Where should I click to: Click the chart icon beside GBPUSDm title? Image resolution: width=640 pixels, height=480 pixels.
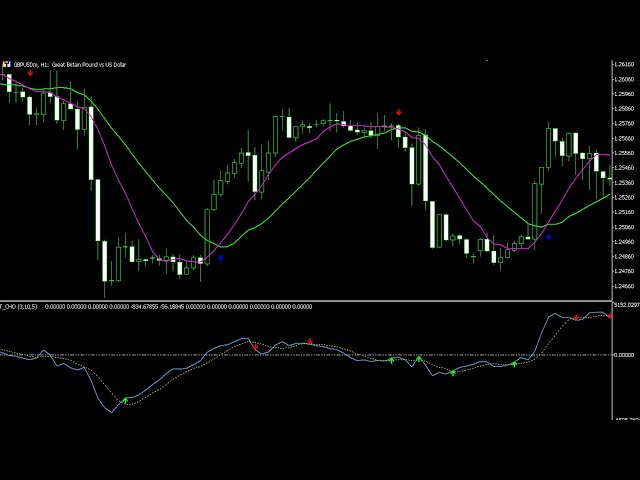click(x=6, y=64)
